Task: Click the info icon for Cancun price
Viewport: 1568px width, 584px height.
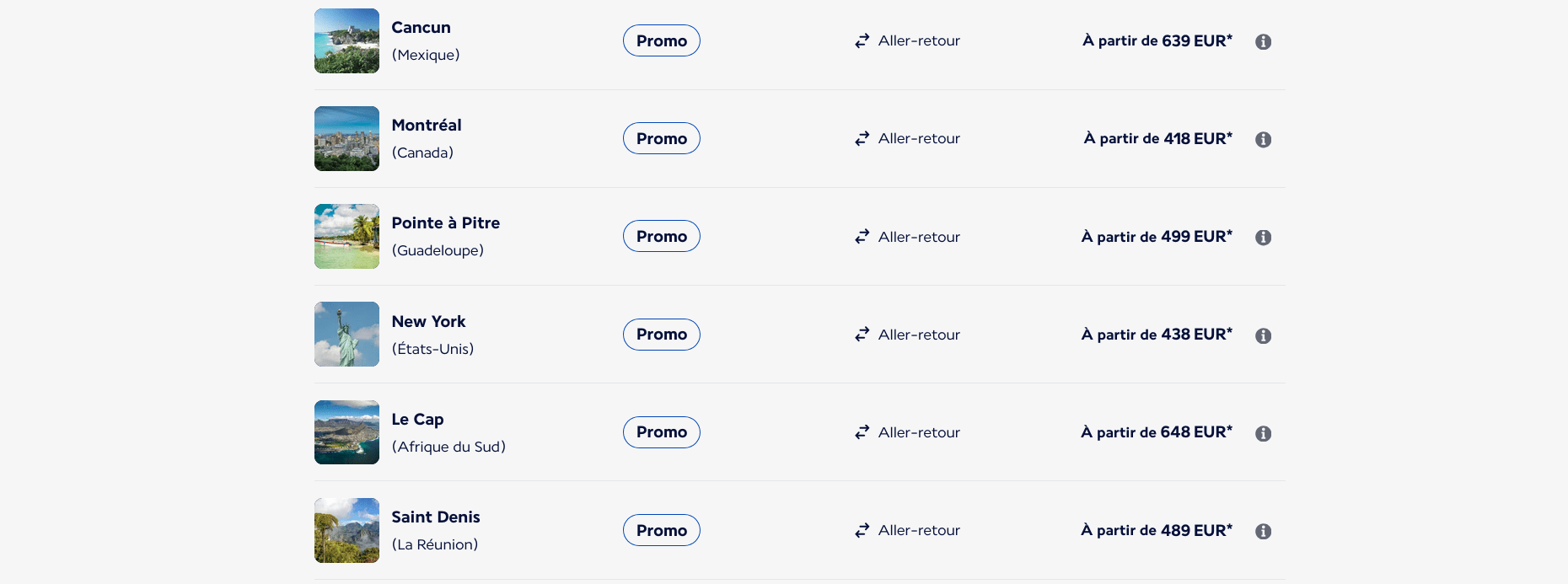Action: click(x=1263, y=41)
